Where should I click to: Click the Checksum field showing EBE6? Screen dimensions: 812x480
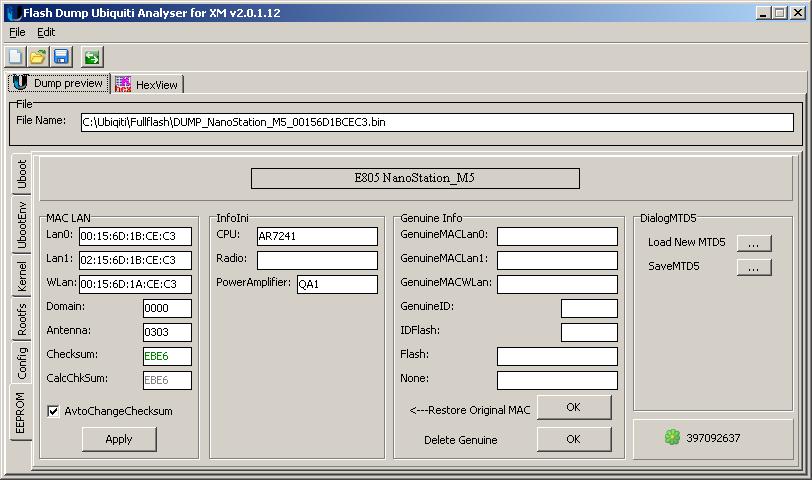[167, 356]
